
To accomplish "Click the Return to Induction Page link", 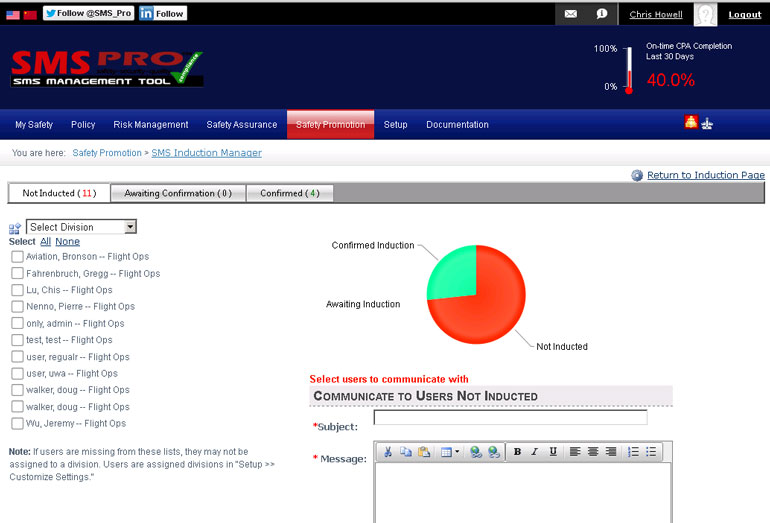I will tap(706, 175).
